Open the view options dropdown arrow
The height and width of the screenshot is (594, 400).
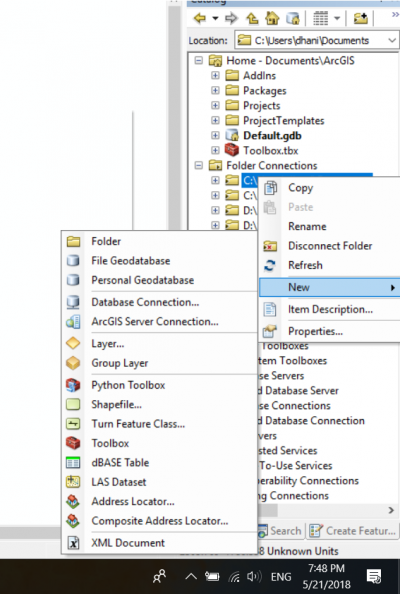point(337,18)
